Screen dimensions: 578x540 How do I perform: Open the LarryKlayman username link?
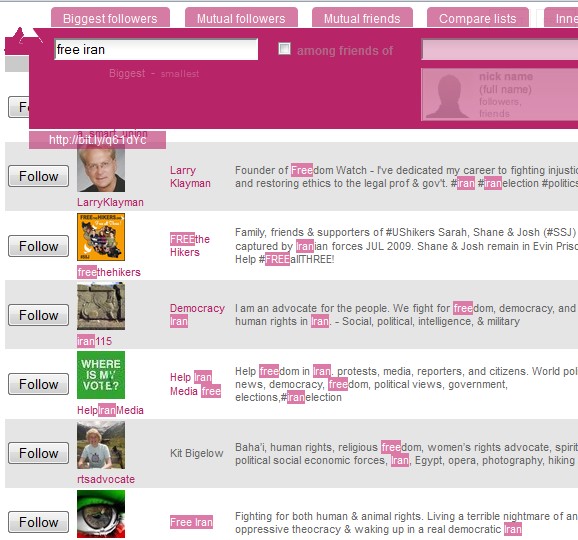pos(110,202)
